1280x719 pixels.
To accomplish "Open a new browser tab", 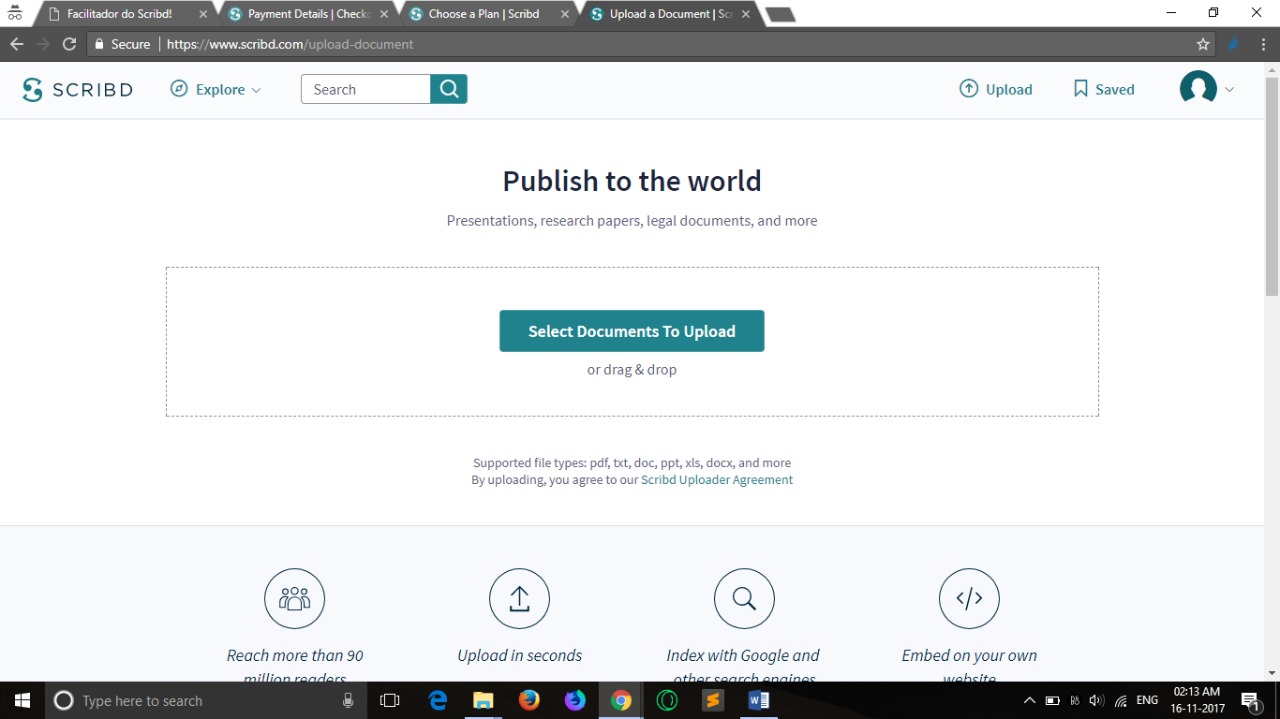I will tap(780, 14).
